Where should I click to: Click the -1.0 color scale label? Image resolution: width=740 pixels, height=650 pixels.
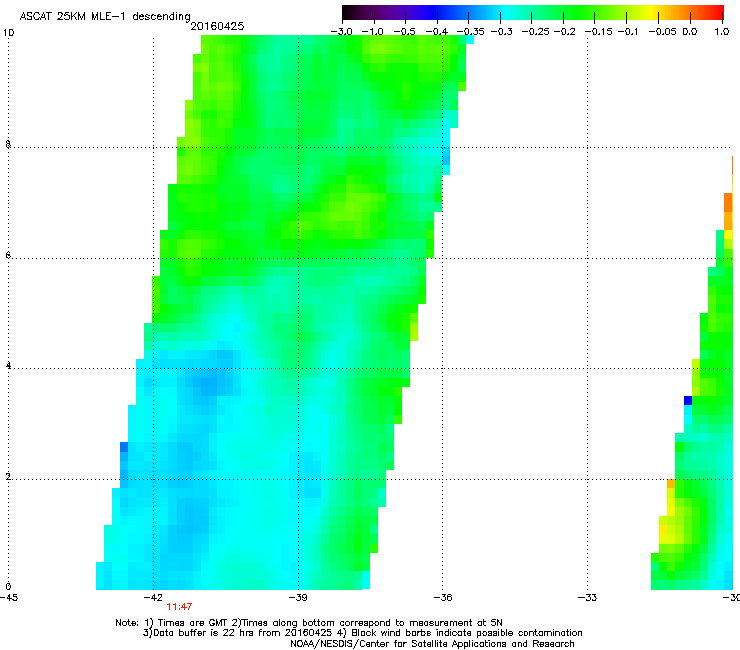pyautogui.click(x=373, y=32)
